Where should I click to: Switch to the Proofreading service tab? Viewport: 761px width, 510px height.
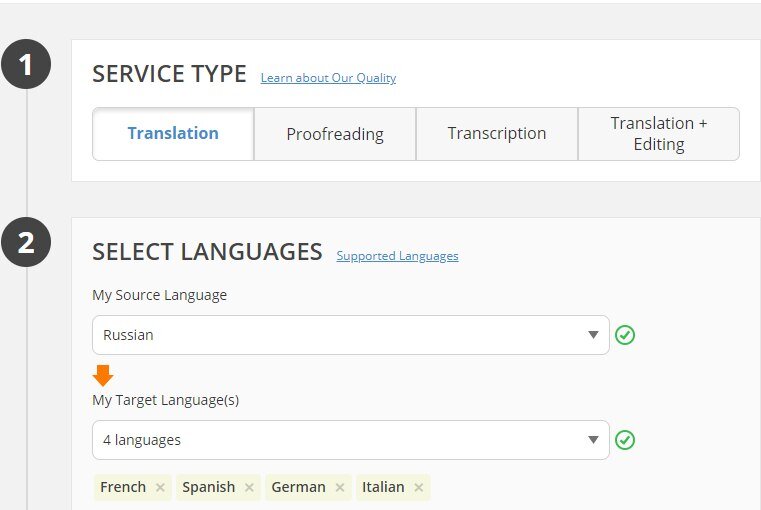point(335,134)
